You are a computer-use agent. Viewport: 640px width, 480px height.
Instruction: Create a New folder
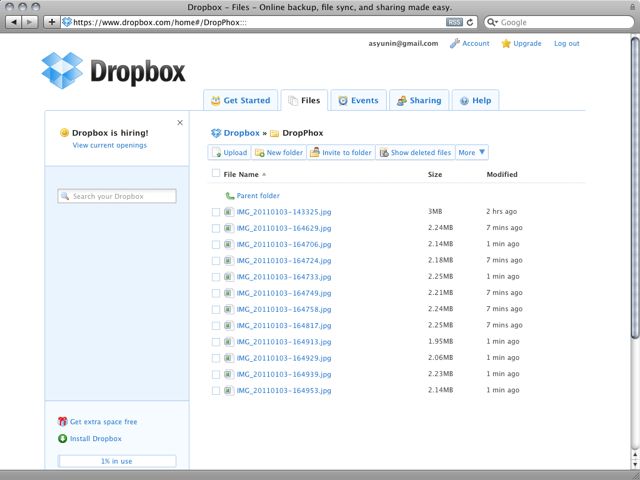[279, 152]
